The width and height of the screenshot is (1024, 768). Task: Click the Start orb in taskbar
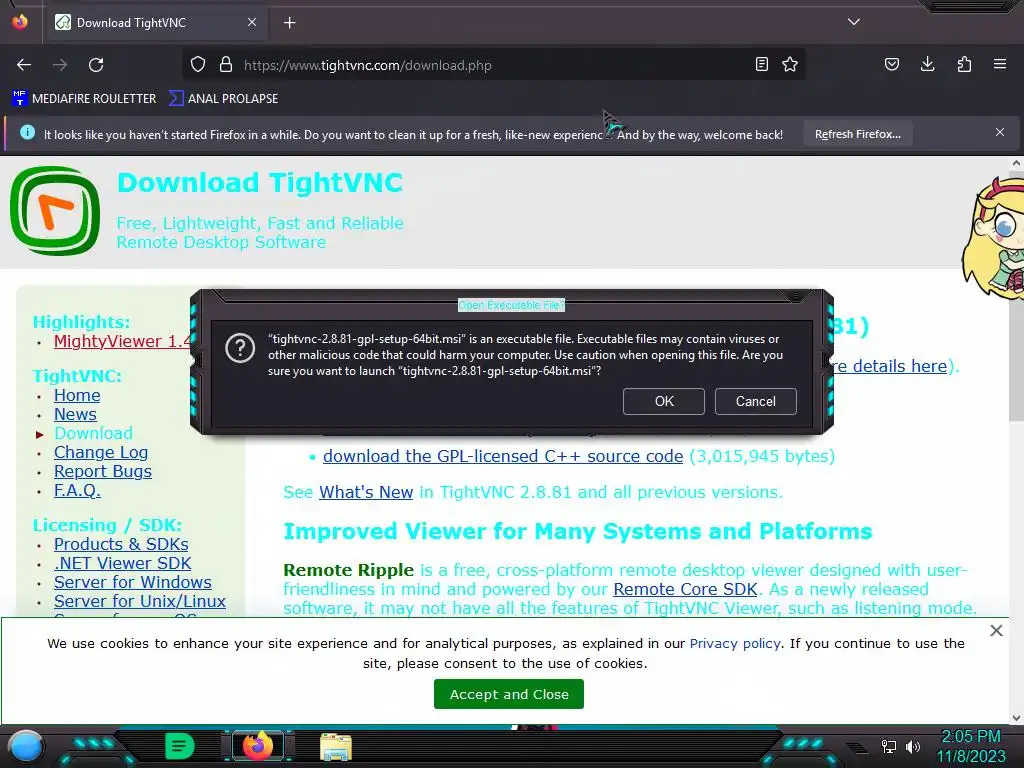(25, 747)
